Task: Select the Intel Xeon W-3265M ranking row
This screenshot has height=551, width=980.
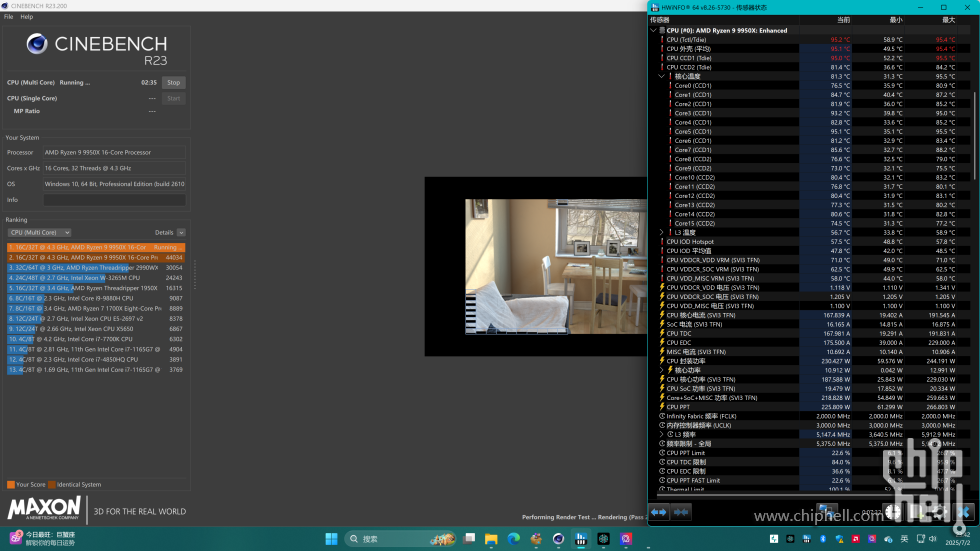Action: pyautogui.click(x=96, y=278)
